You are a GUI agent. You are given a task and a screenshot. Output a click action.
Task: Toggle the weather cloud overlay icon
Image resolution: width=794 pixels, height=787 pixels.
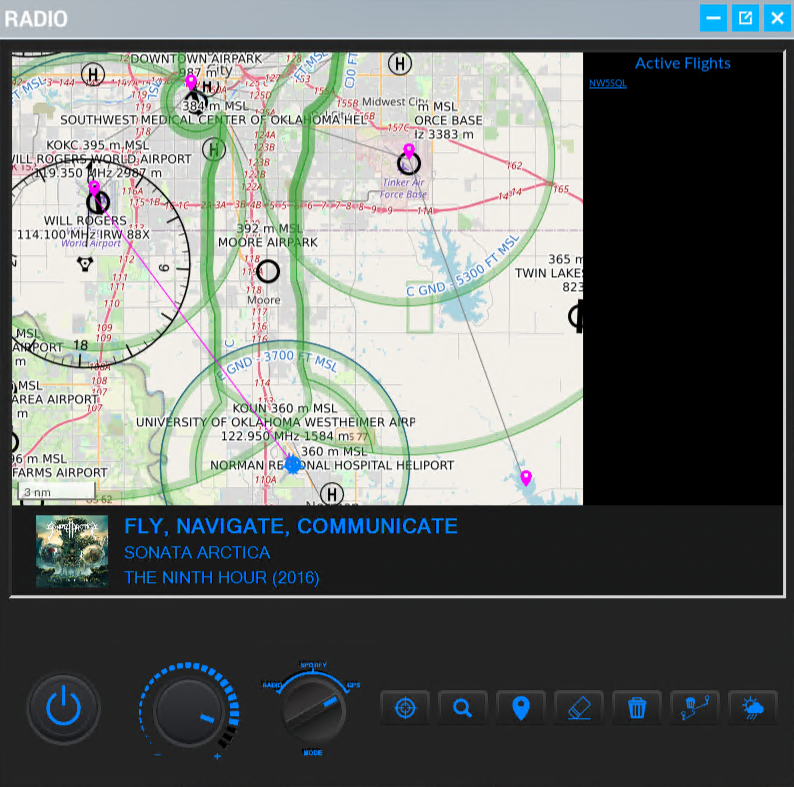tap(752, 708)
